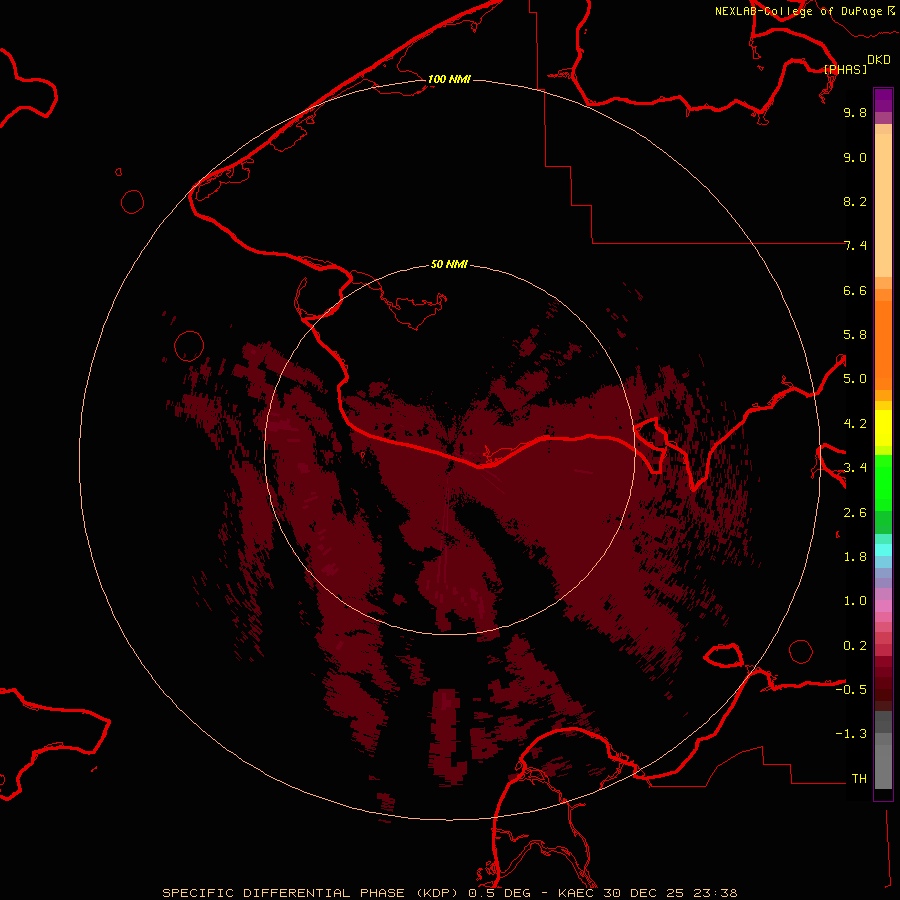The image size is (900, 900).
Task: Select the 0.2 legend value
Action: click(x=855, y=646)
